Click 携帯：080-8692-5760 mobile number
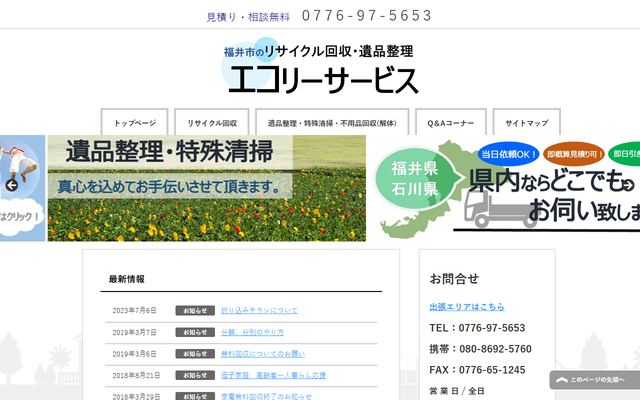This screenshot has width=640, height=400. tap(480, 349)
